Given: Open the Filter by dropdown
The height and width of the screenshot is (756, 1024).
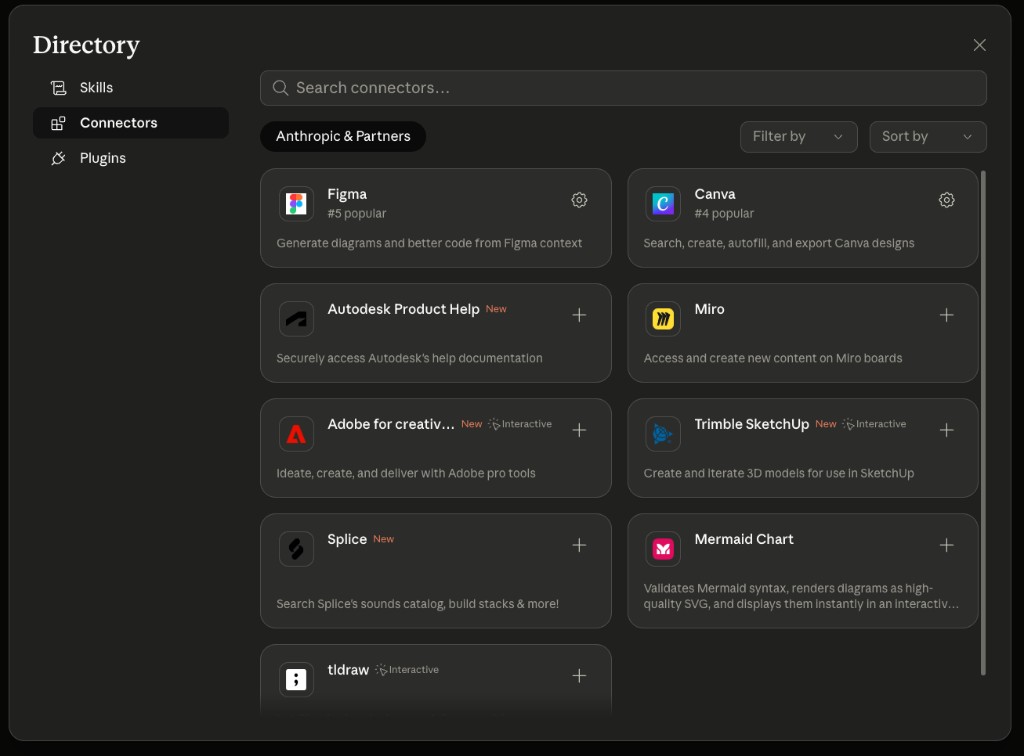Looking at the screenshot, I should point(798,136).
